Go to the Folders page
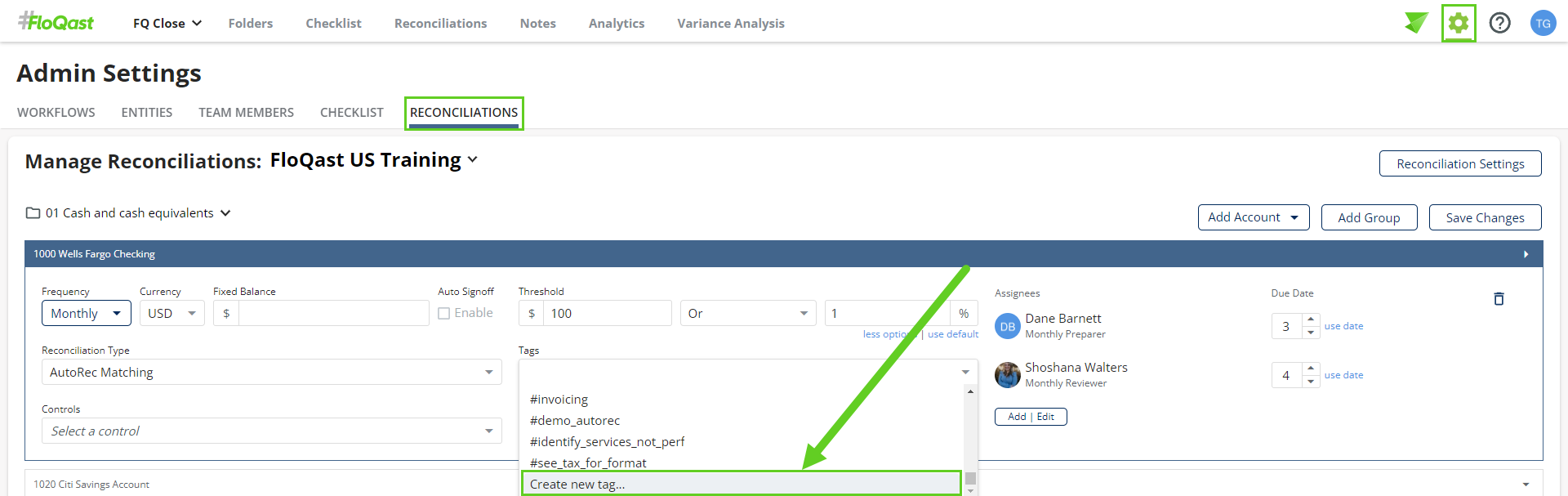The width and height of the screenshot is (1568, 496). pos(251,24)
